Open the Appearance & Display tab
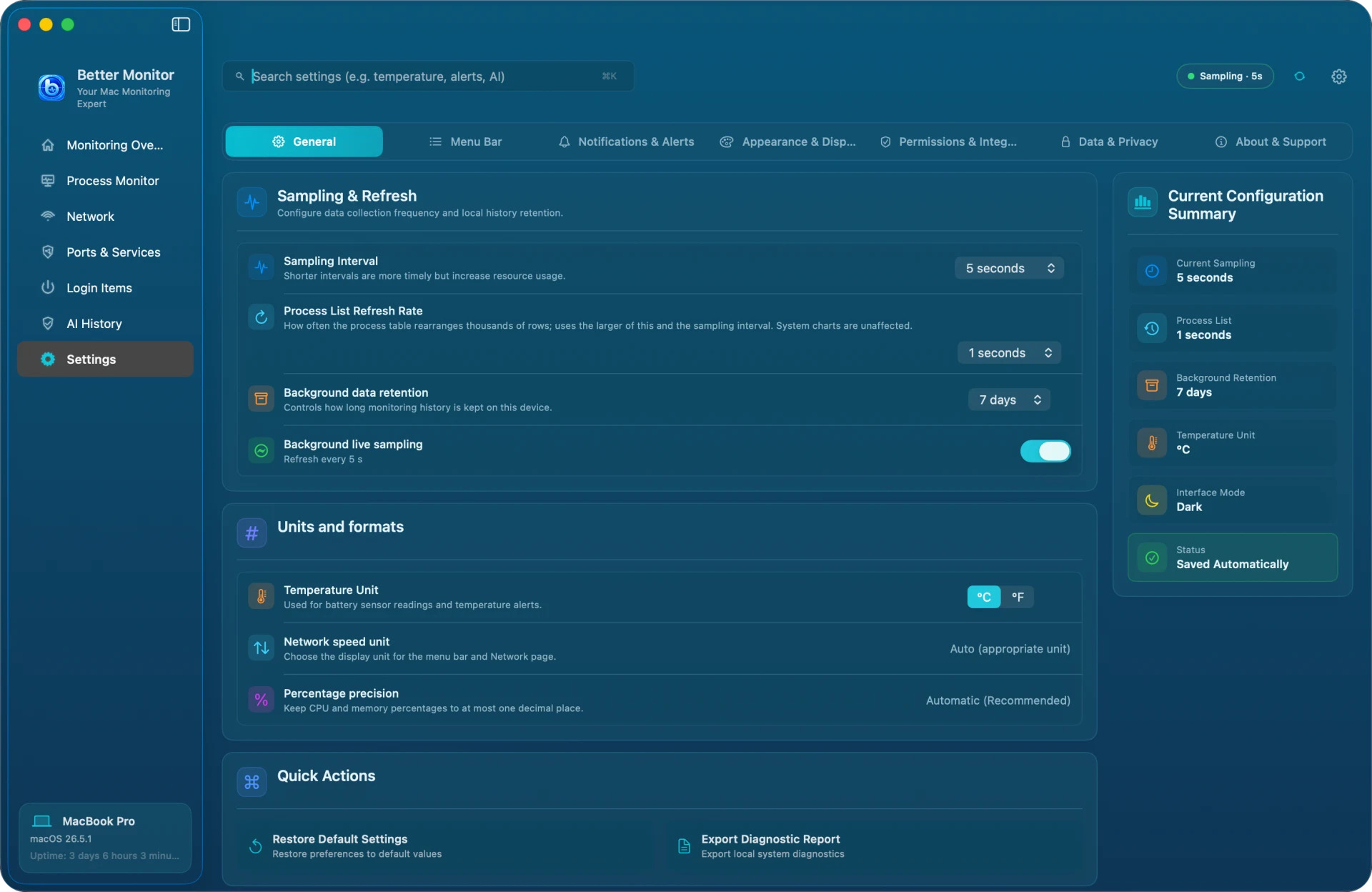This screenshot has width=1372, height=892. [787, 142]
